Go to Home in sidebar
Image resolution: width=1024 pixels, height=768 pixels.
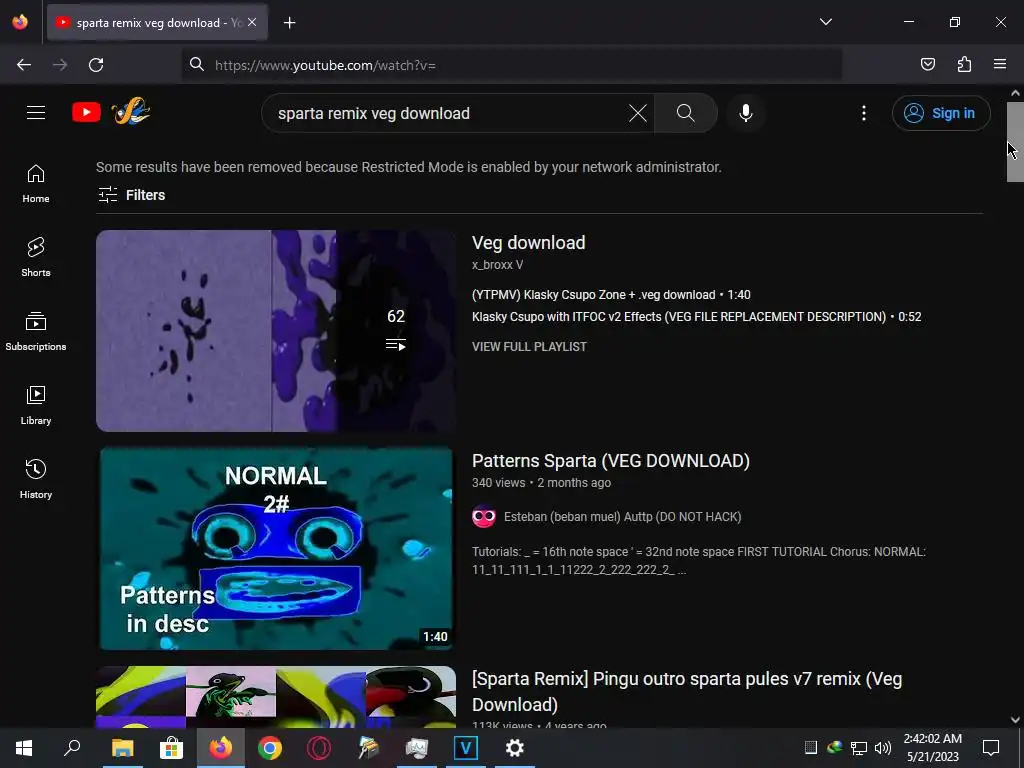(x=36, y=184)
